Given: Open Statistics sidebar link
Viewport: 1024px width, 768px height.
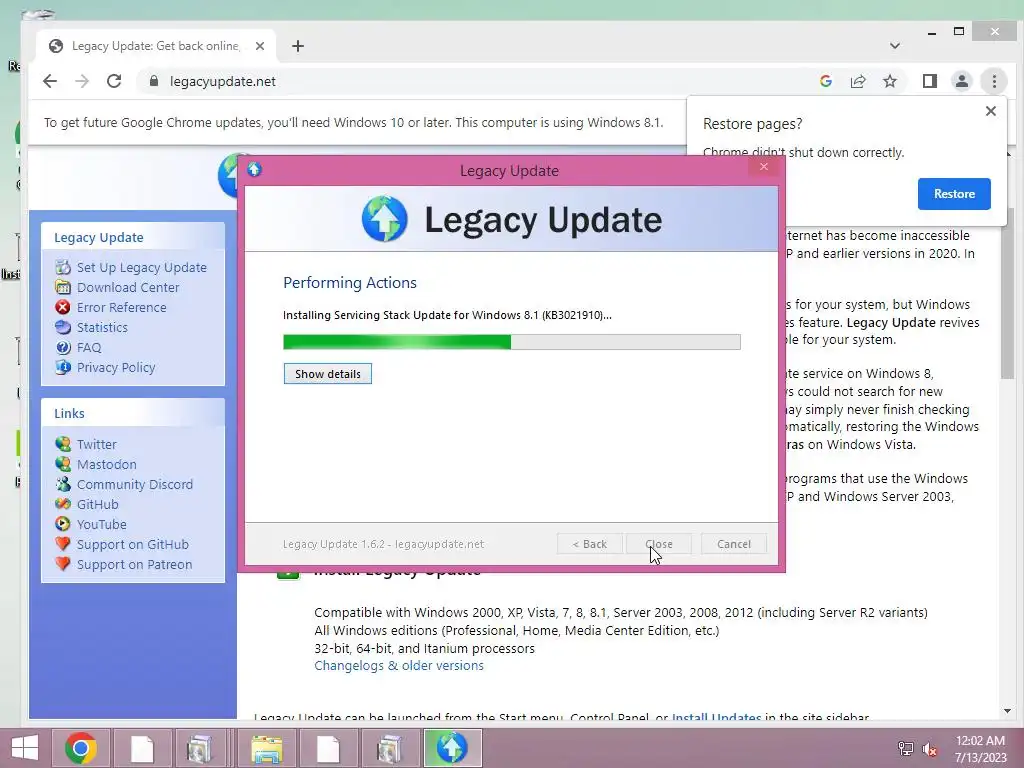Looking at the screenshot, I should click(x=102, y=327).
